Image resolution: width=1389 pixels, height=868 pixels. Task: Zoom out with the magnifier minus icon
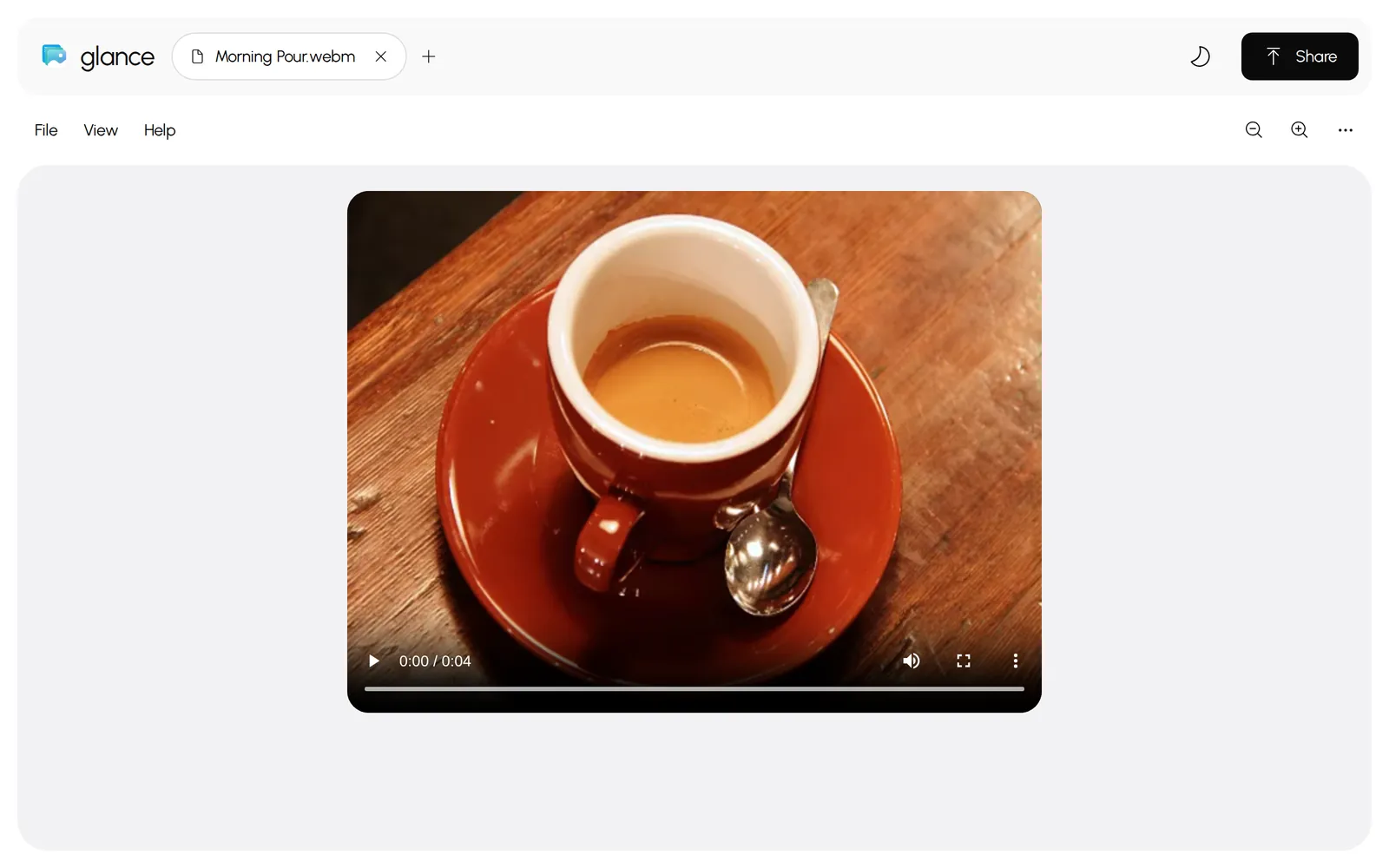[x=1254, y=129]
